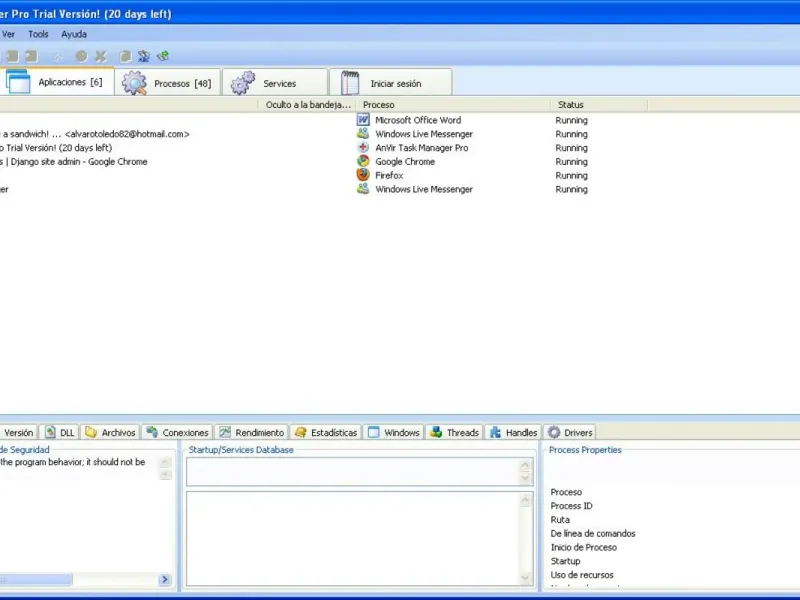Viewport: 800px width, 600px height.
Task: Click scroll-right arrow in security panel
Action: (164, 579)
